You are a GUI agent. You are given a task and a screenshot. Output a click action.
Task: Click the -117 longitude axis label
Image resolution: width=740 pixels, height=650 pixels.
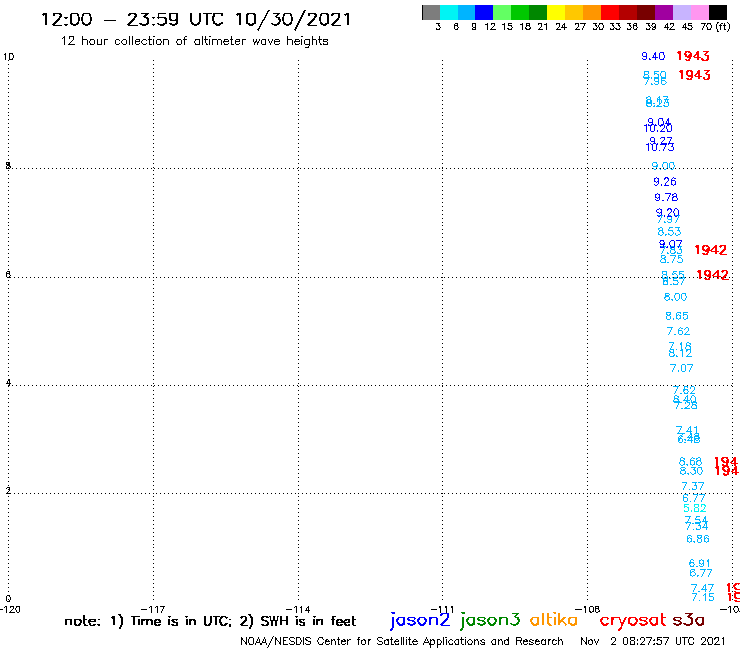[x=153, y=609]
